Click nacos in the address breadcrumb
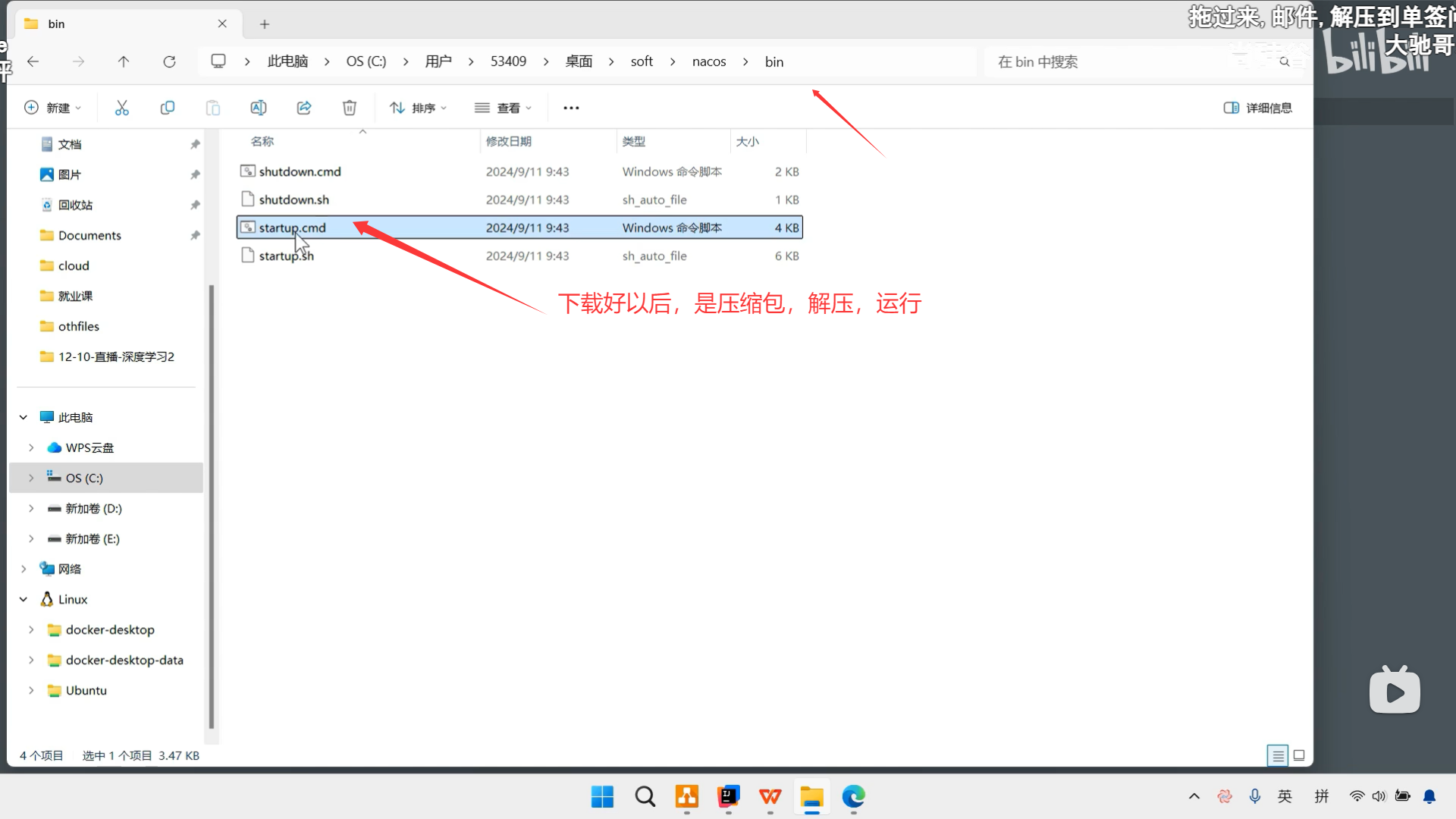Screen dimensions: 1456x819 (x=708, y=61)
